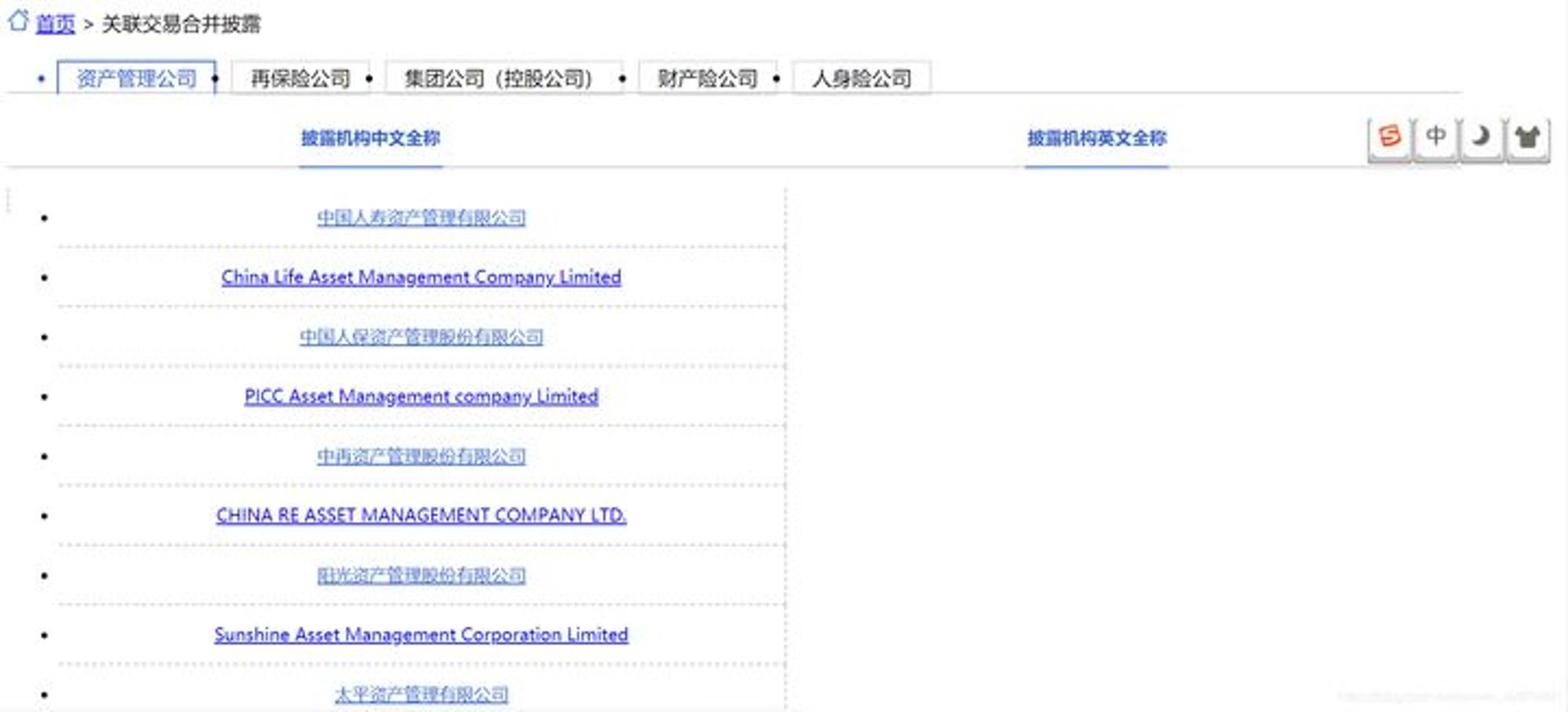Open the 集团公司（控股公司）tab
The height and width of the screenshot is (712, 1568).
504,78
